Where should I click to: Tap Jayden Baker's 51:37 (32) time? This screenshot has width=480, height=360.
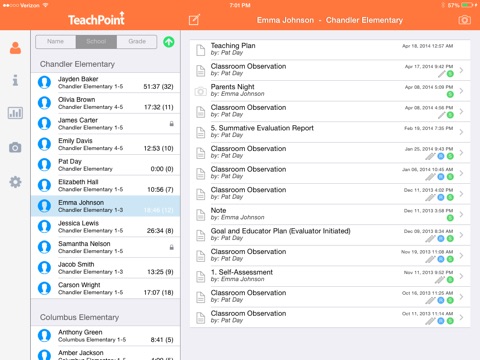click(158, 87)
